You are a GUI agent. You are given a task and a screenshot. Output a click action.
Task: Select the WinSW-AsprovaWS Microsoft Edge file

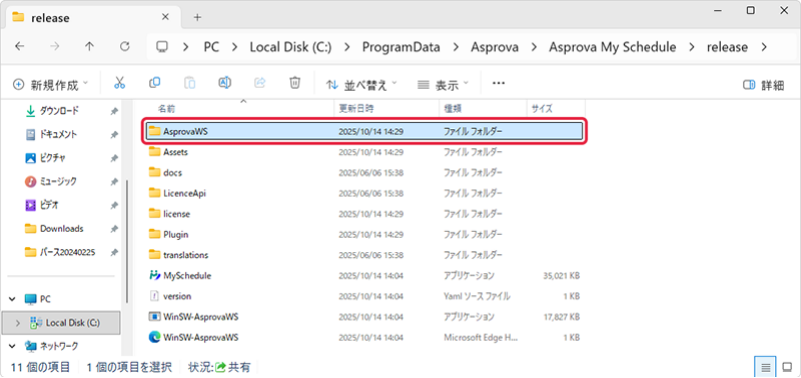click(363, 338)
